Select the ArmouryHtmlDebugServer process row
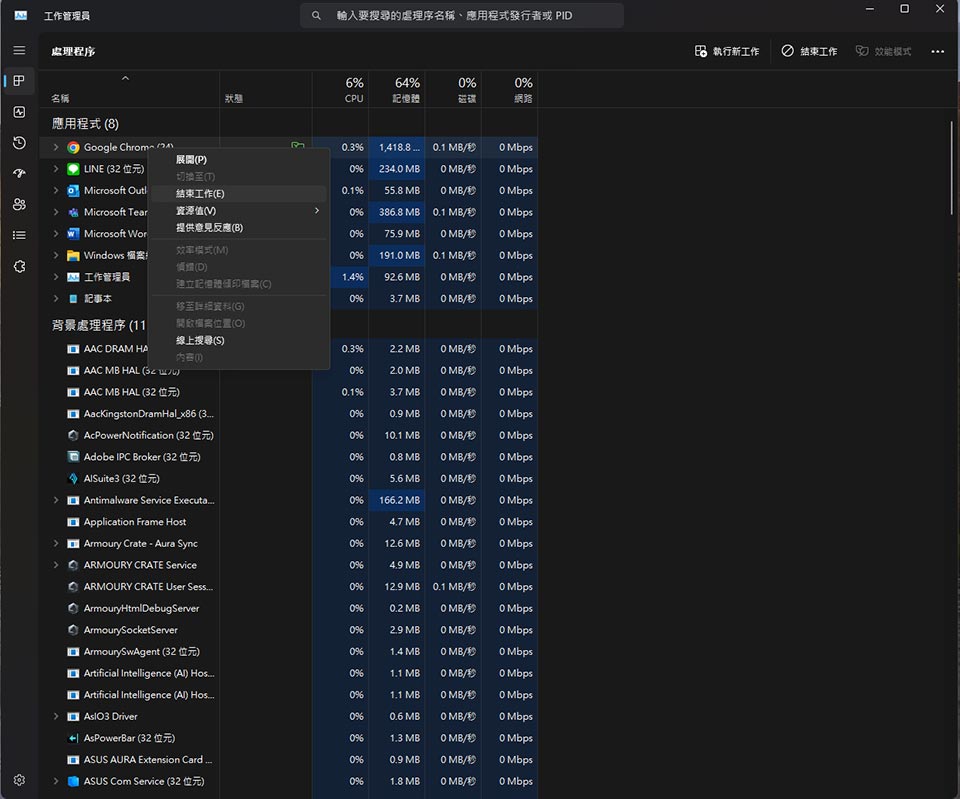Image resolution: width=960 pixels, height=799 pixels. pos(289,609)
